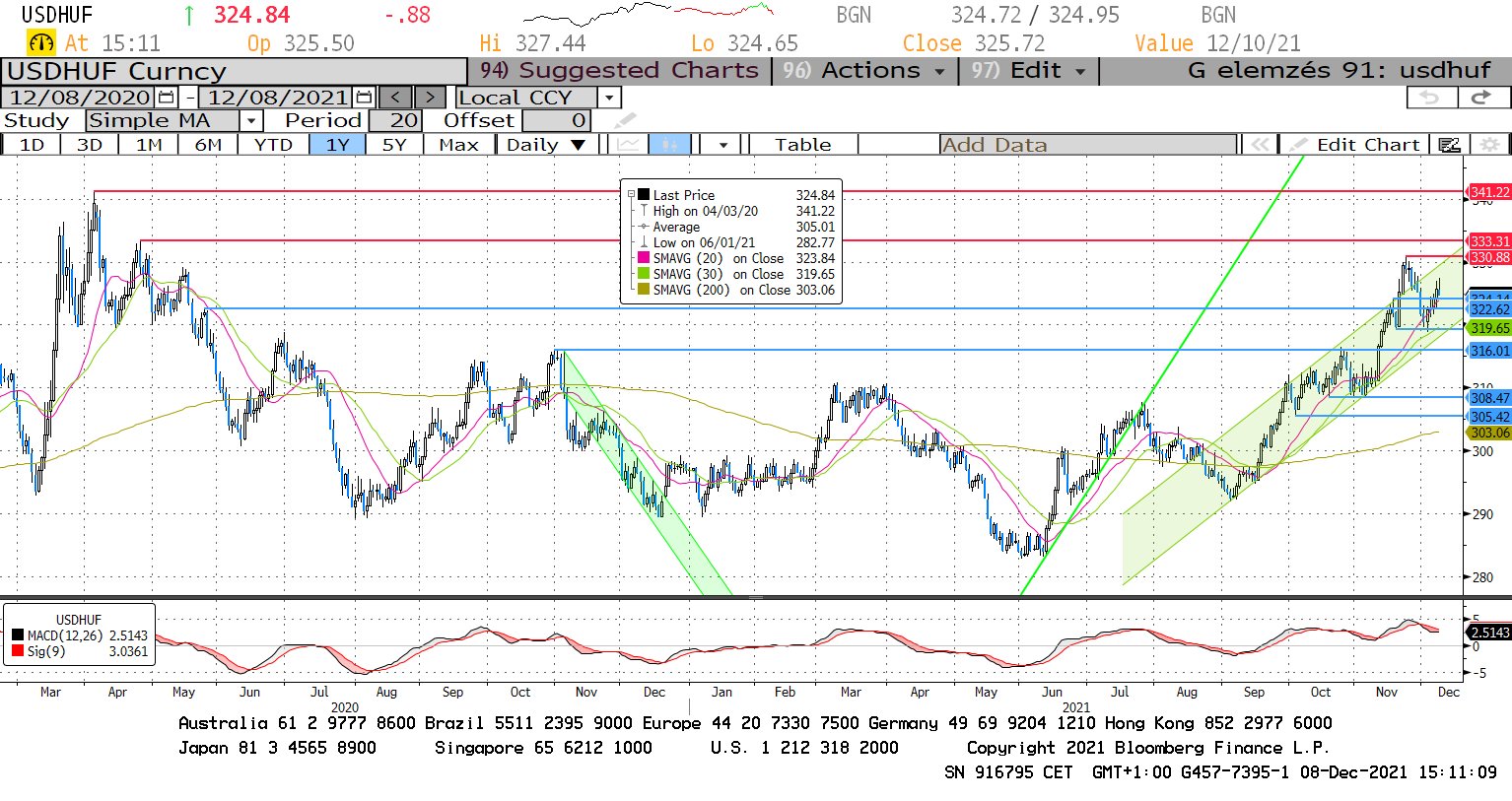
Task: Click the Last Price black swatch
Action: 644,195
